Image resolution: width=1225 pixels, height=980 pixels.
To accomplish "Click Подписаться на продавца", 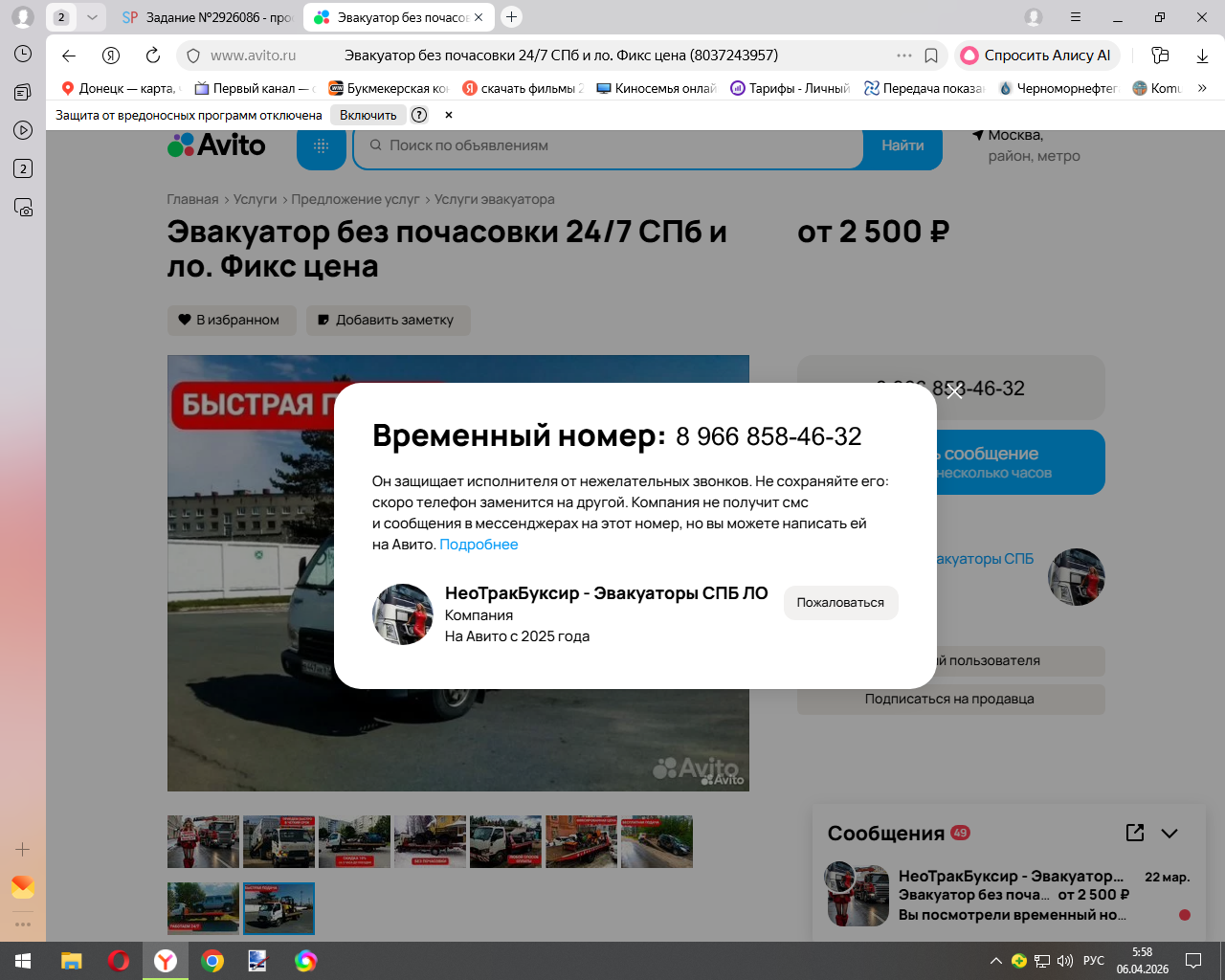I will click(950, 699).
